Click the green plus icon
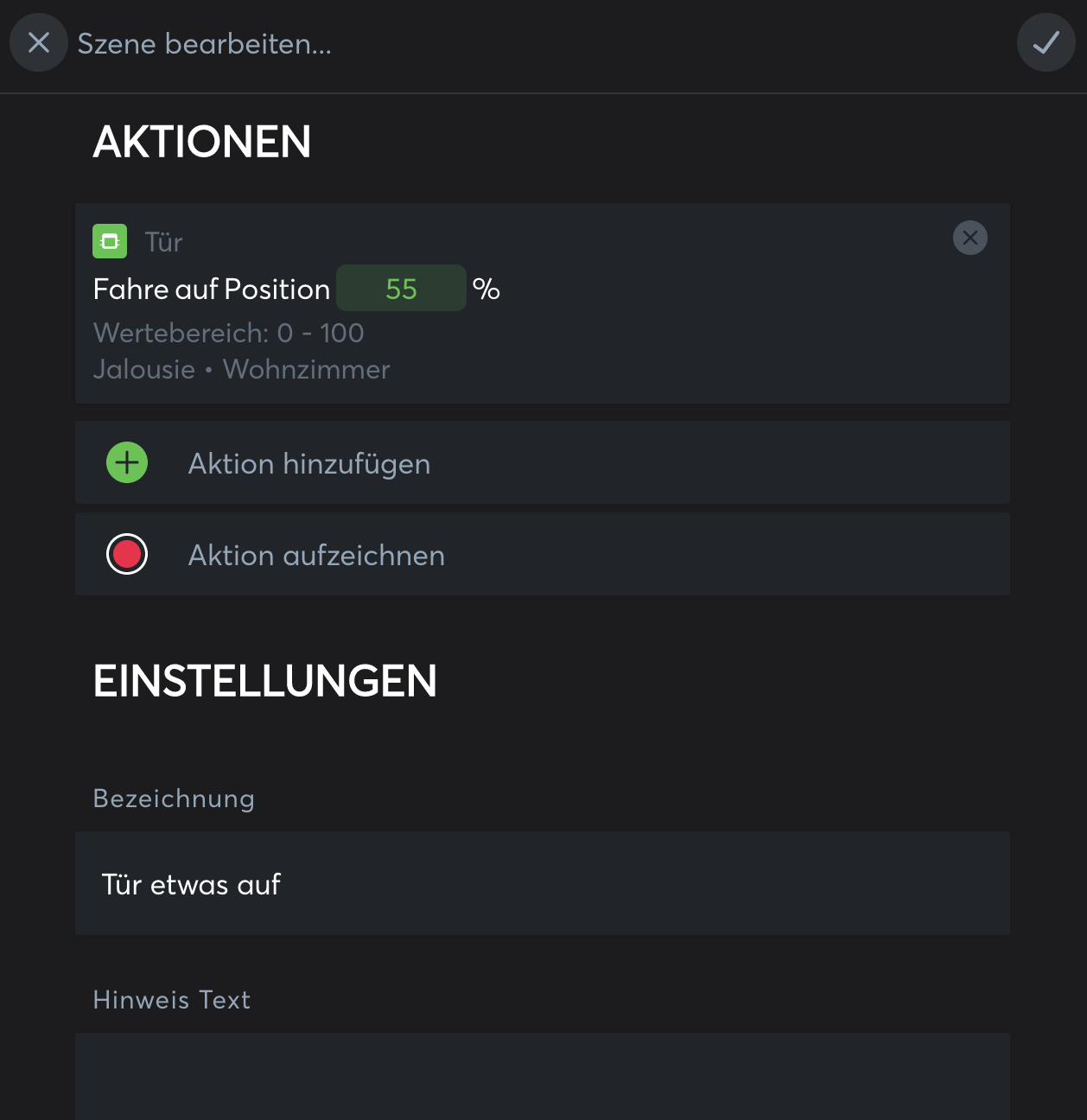 pos(127,463)
